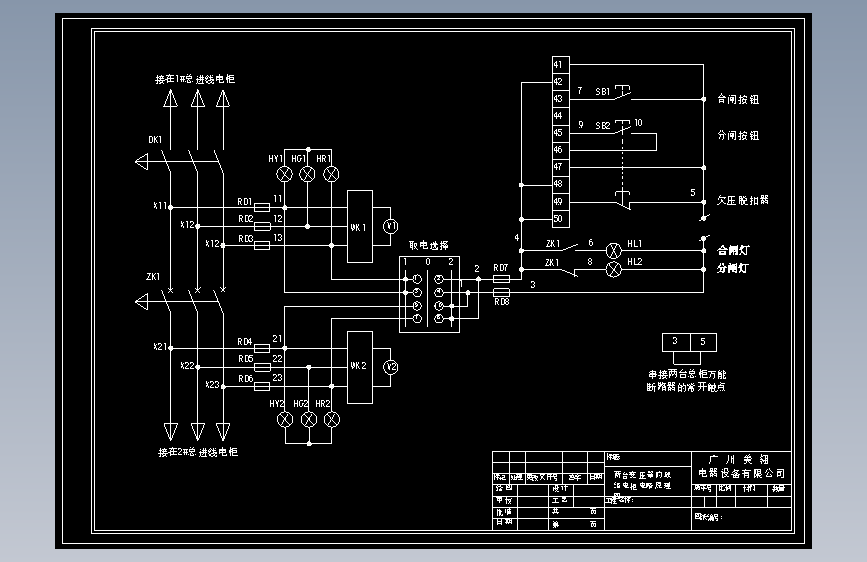Click the 欠压脱扣器 annotation

tap(743, 200)
